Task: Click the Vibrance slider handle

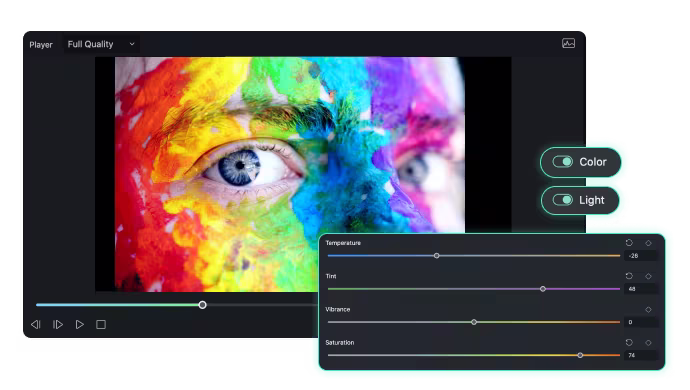Action: (474, 322)
